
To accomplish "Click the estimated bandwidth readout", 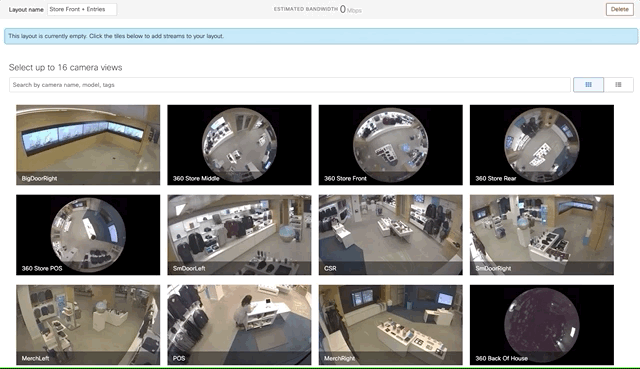I will (318, 9).
